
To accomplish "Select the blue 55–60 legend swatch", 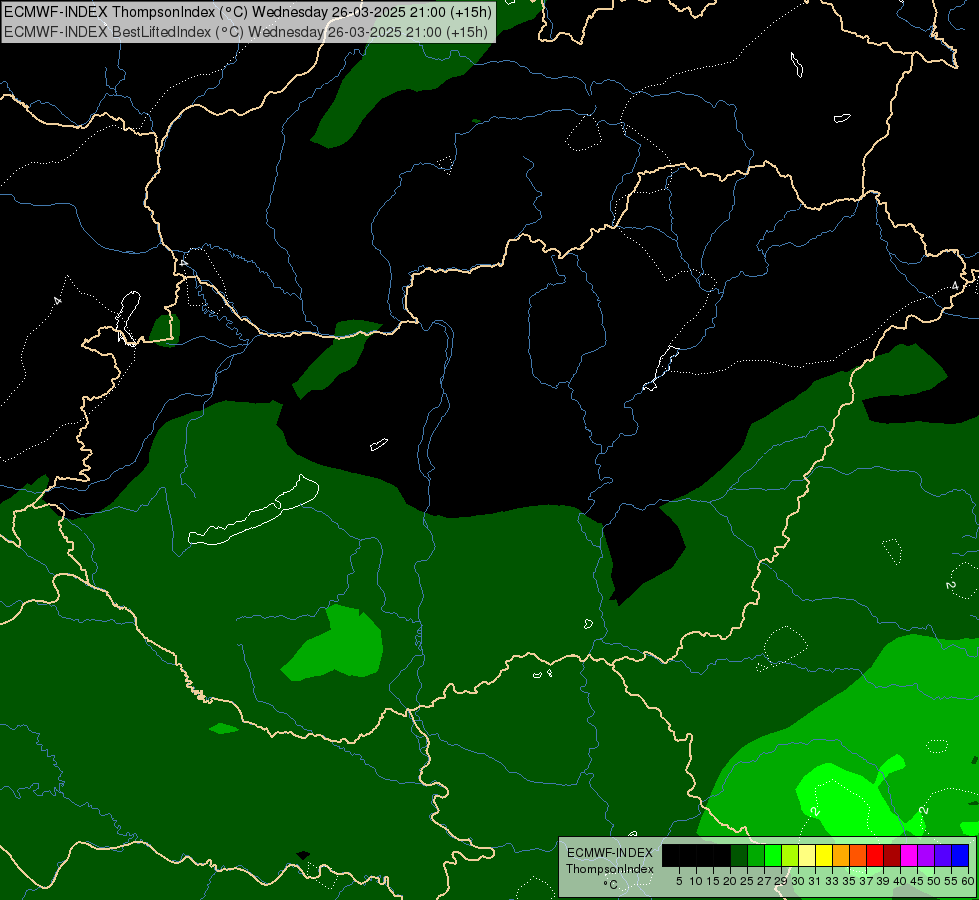I will pyautogui.click(x=960, y=855).
